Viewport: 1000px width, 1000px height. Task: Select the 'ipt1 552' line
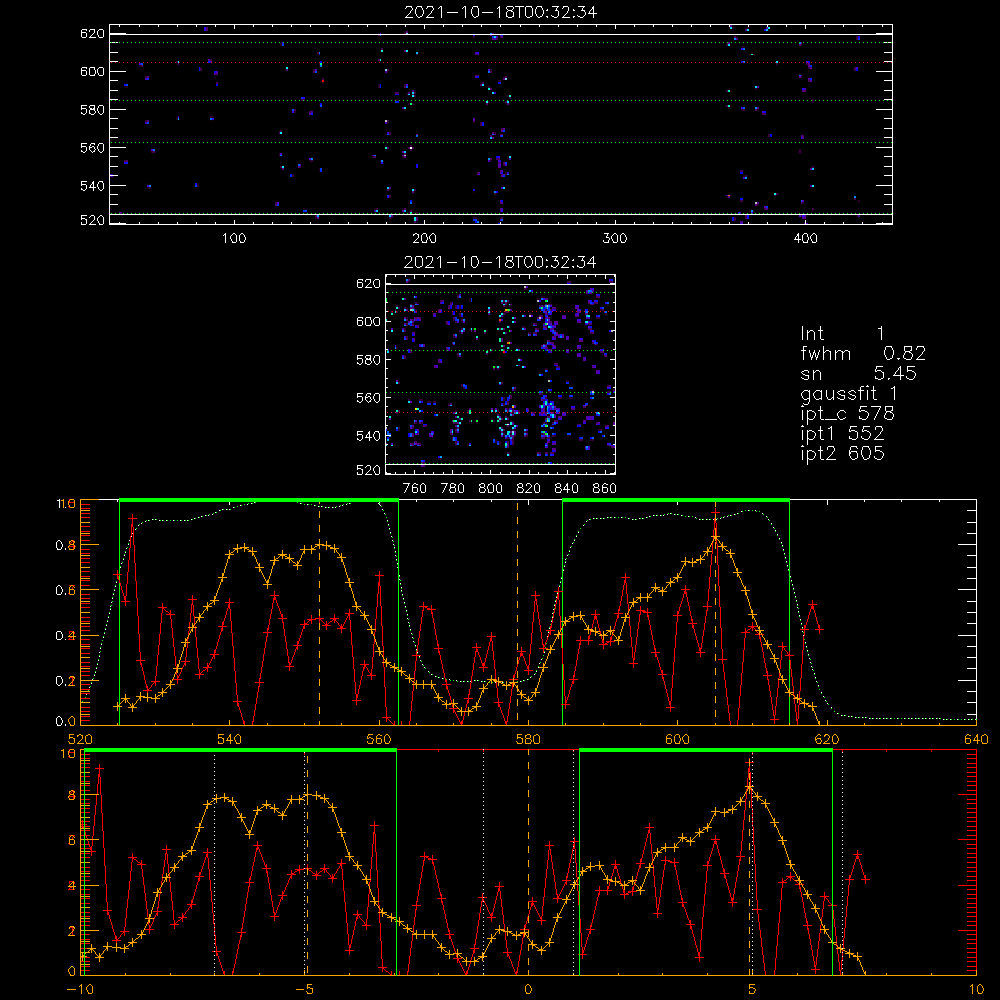pos(842,434)
